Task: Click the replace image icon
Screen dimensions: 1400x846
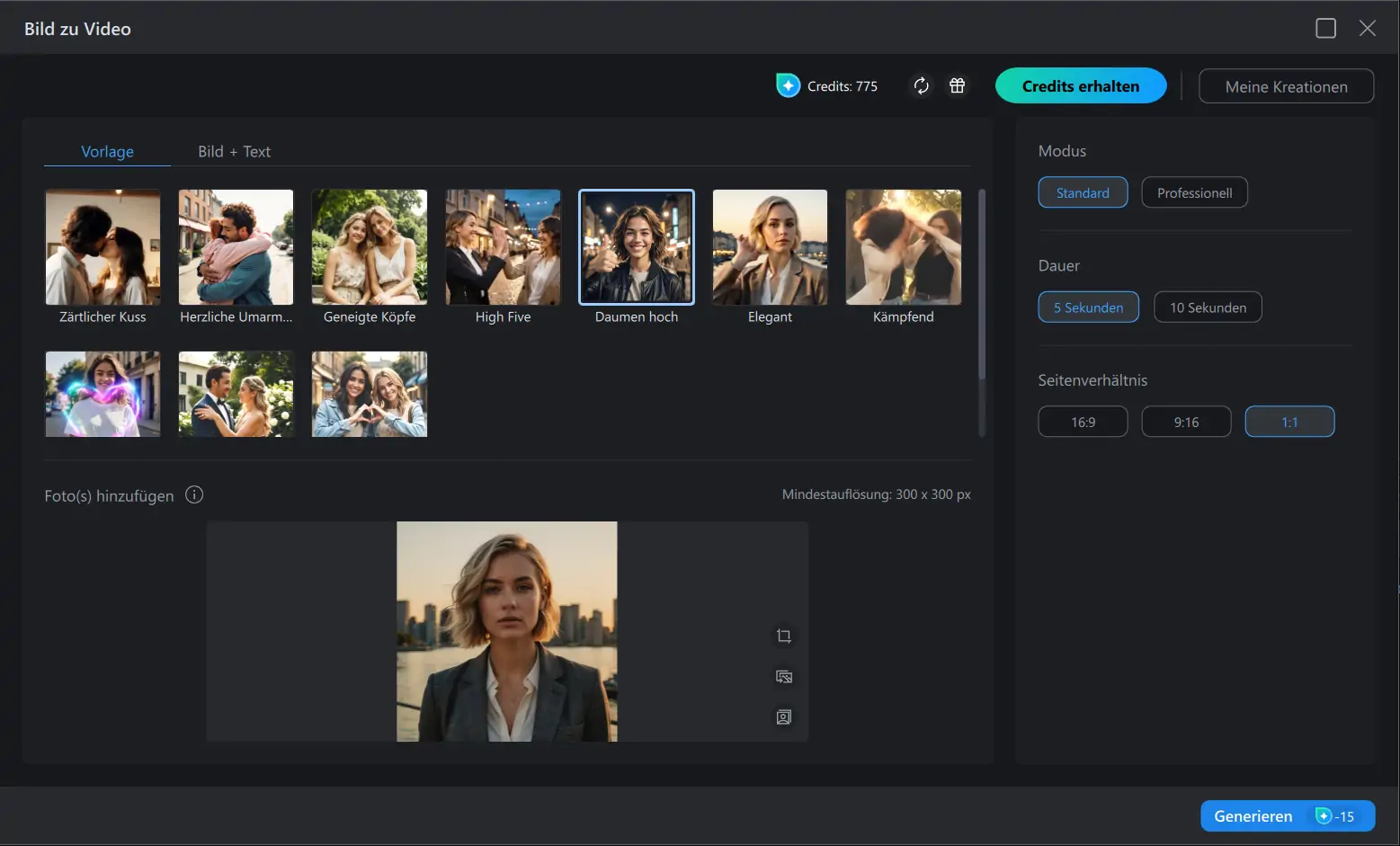Action: point(784,676)
